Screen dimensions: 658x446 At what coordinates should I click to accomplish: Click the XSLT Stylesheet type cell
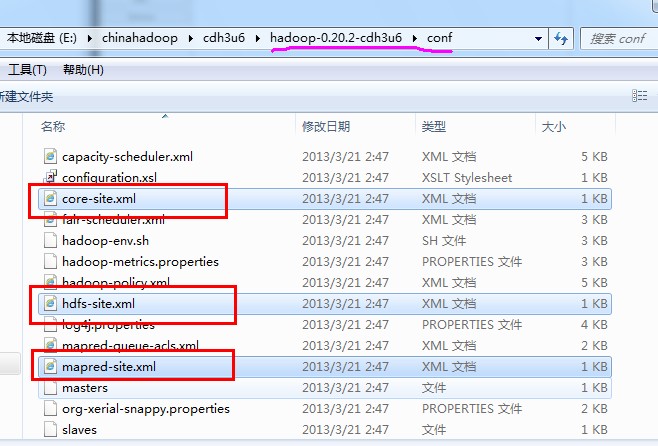pos(467,177)
